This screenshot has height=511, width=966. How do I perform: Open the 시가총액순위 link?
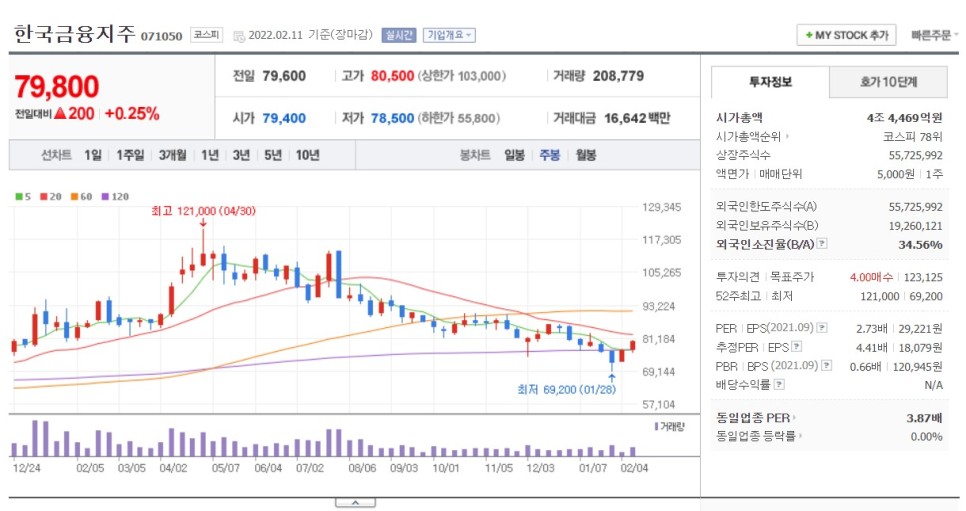click(x=752, y=136)
